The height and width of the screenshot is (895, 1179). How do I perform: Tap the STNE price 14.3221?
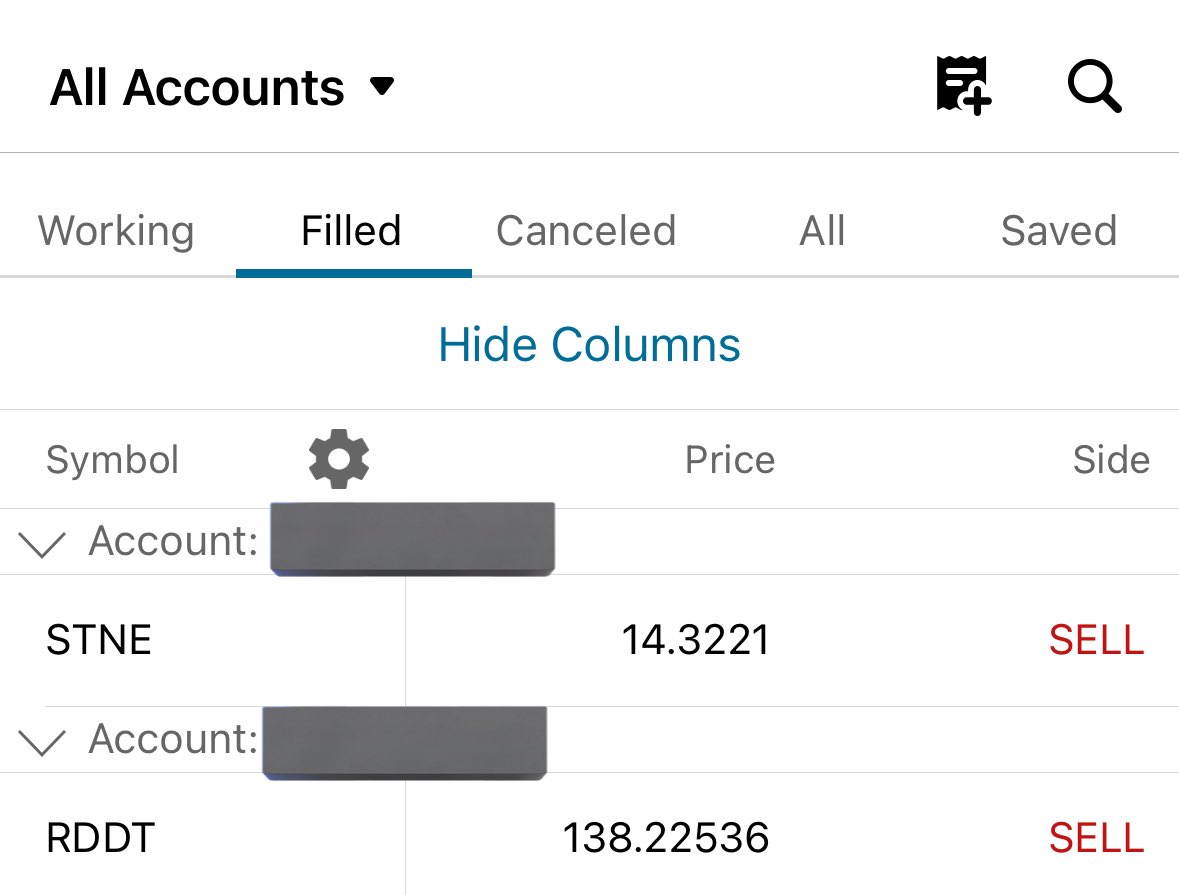pyautogui.click(x=696, y=640)
